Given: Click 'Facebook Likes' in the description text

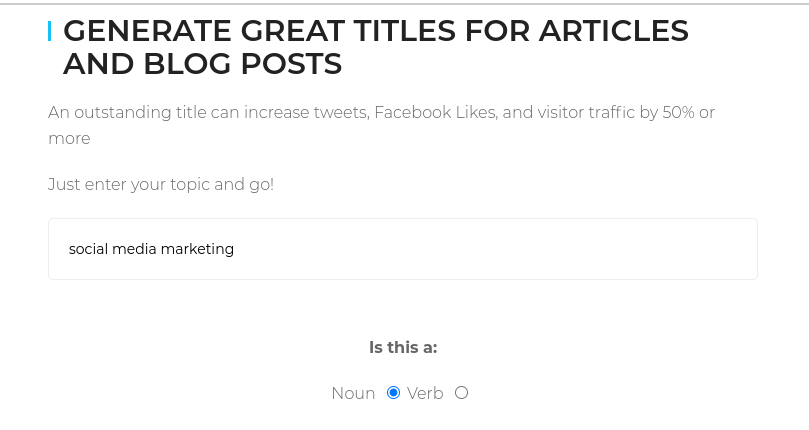Looking at the screenshot, I should coord(434,113).
